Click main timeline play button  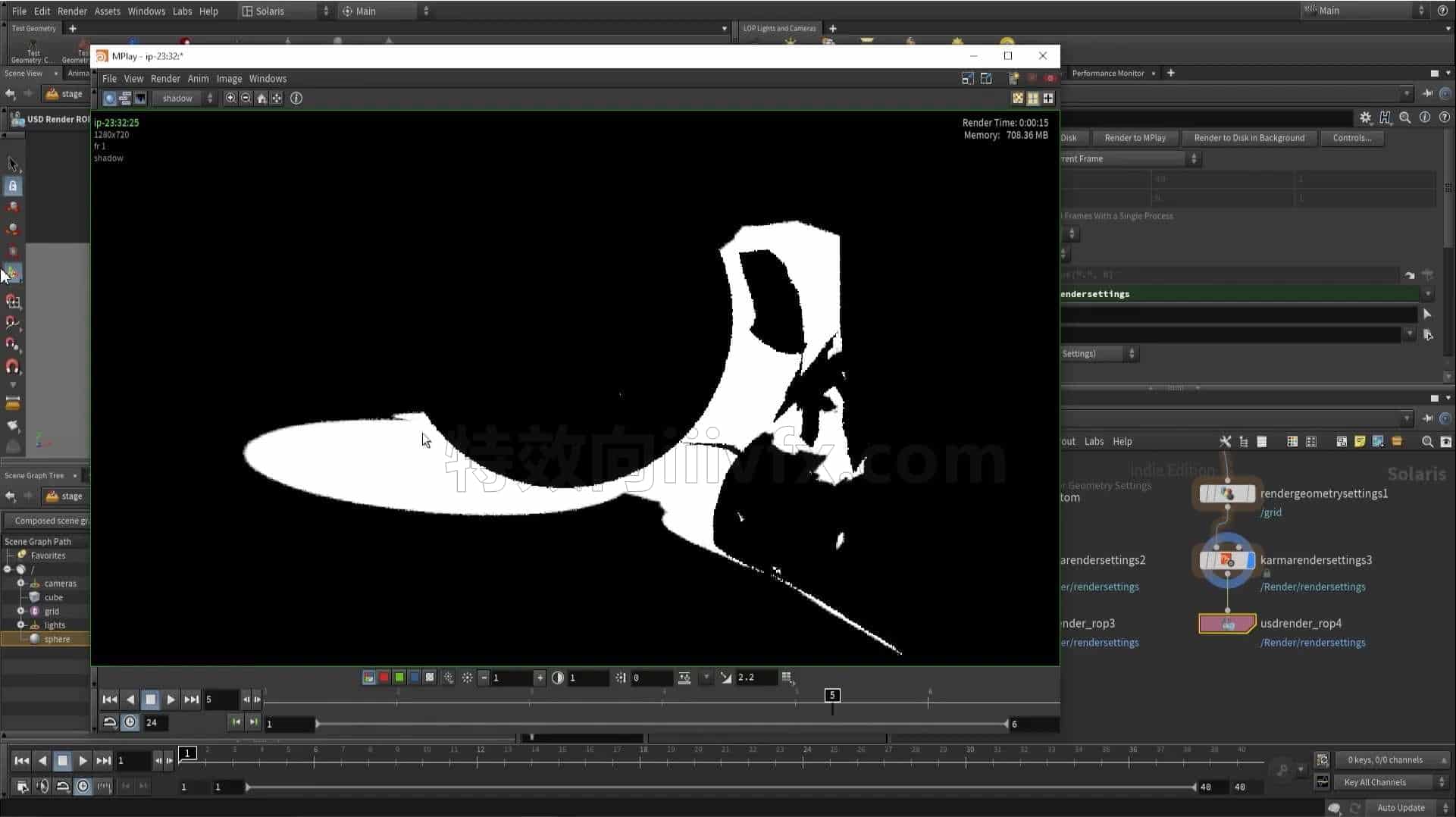coord(83,761)
